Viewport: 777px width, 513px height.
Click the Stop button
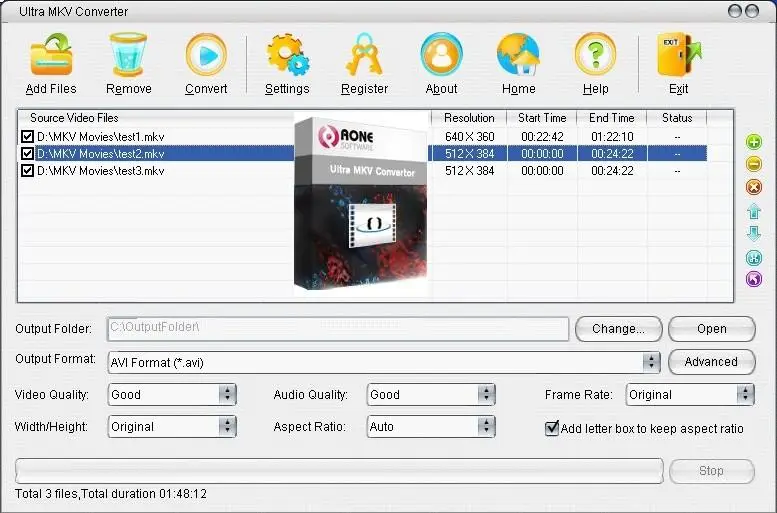pyautogui.click(x=712, y=471)
